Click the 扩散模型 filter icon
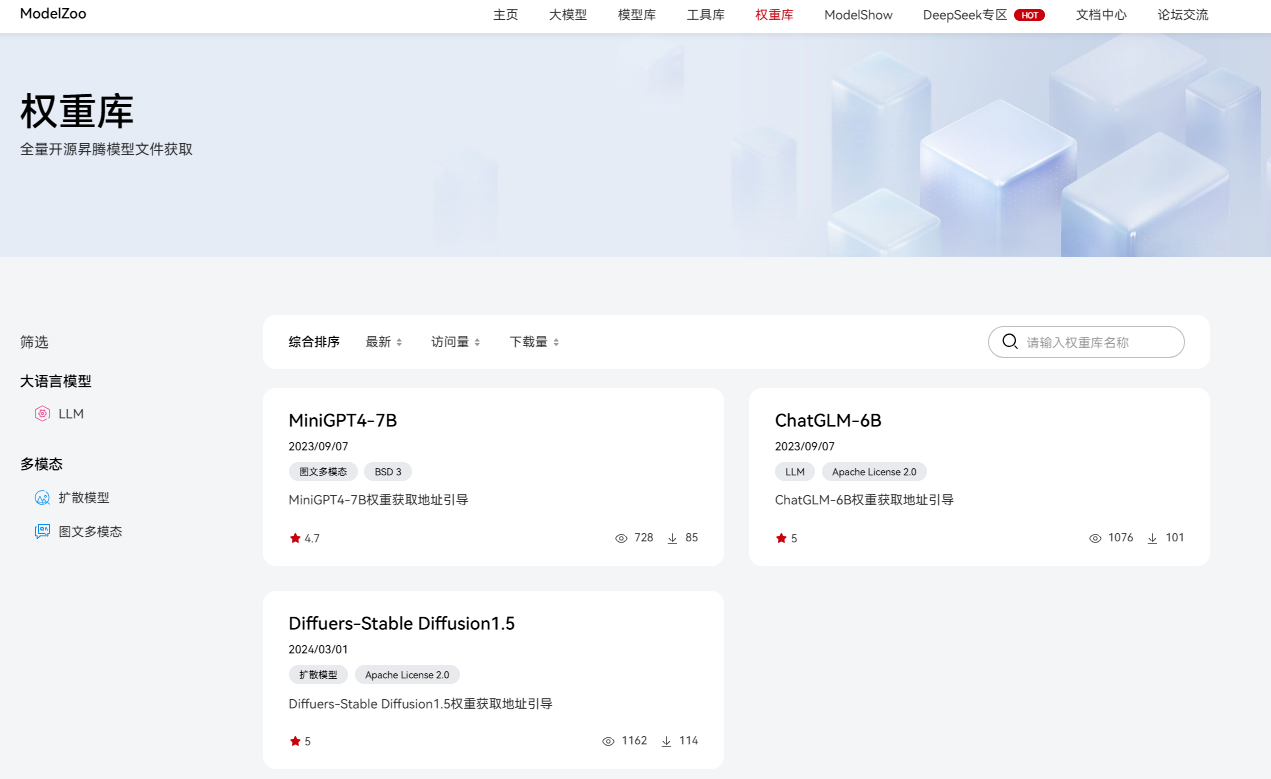This screenshot has width=1271, height=779. pyautogui.click(x=42, y=498)
